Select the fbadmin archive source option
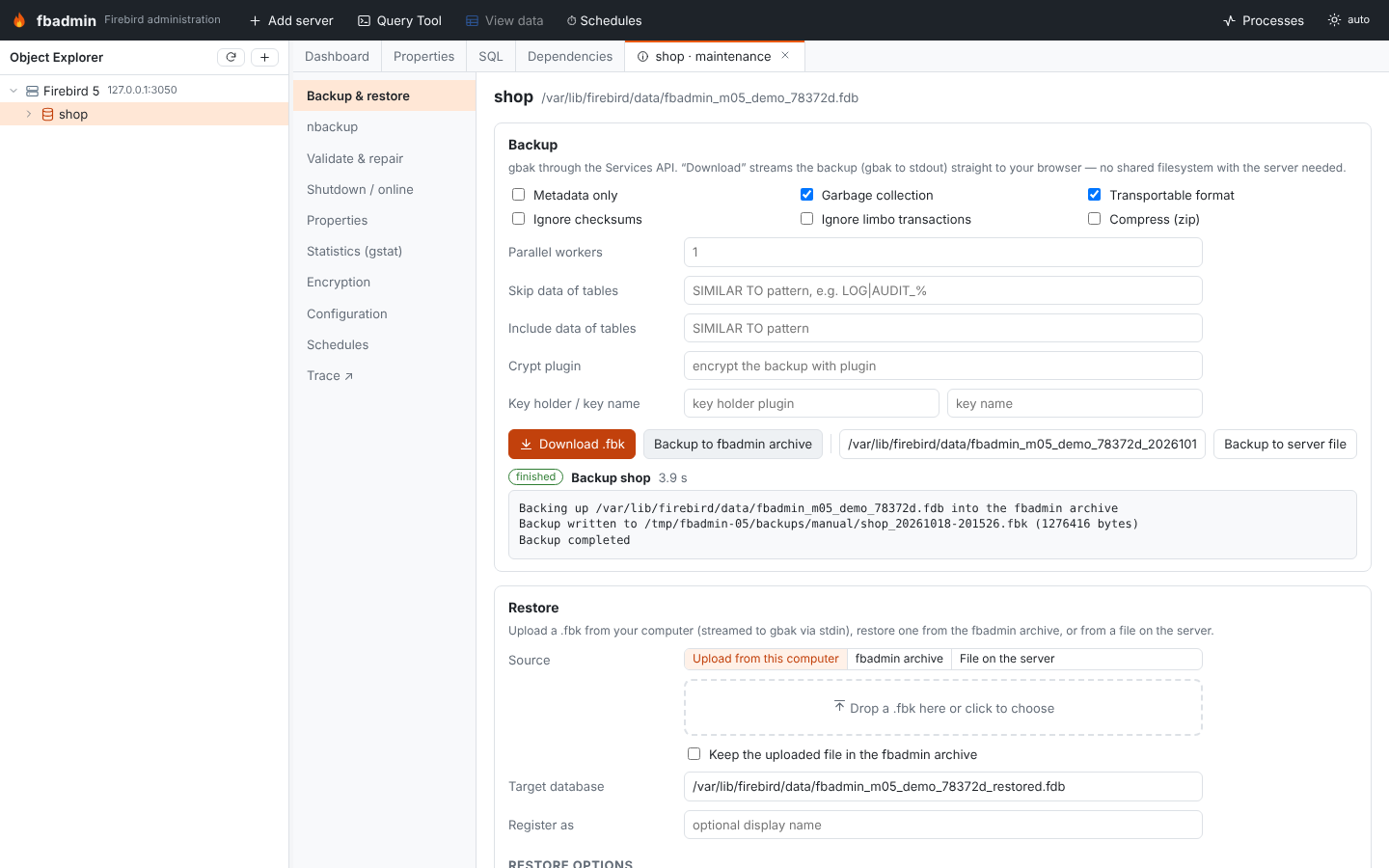 pos(899,659)
